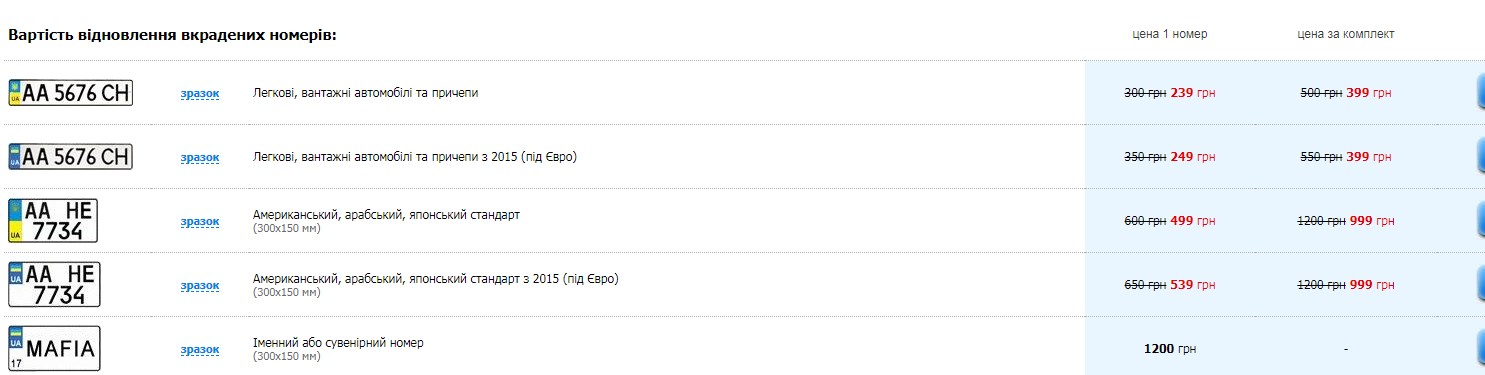Click the blue button in the 499 грн row
The width and height of the screenshot is (1485, 375).
[1480, 221]
